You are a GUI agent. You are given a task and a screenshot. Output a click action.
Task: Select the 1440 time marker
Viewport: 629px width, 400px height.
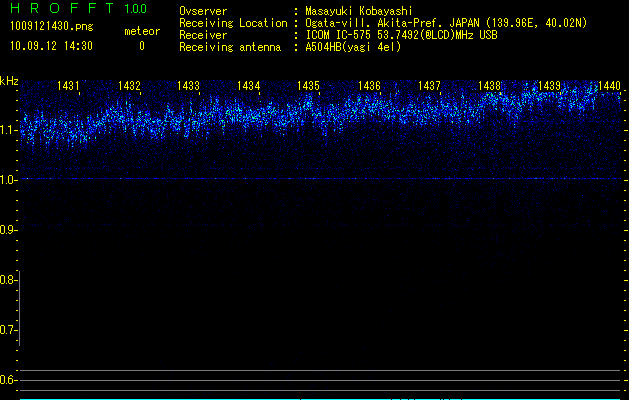coord(609,87)
